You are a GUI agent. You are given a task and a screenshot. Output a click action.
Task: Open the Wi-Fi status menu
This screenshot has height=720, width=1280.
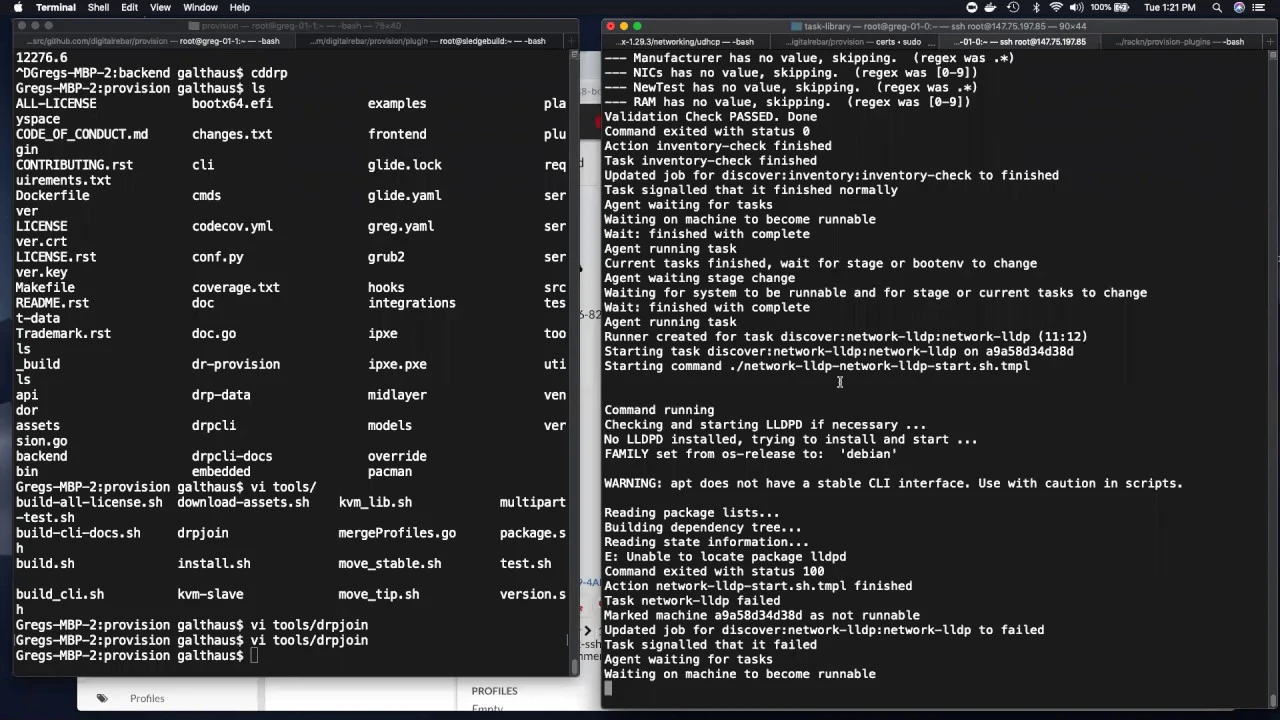pyautogui.click(x=1055, y=7)
